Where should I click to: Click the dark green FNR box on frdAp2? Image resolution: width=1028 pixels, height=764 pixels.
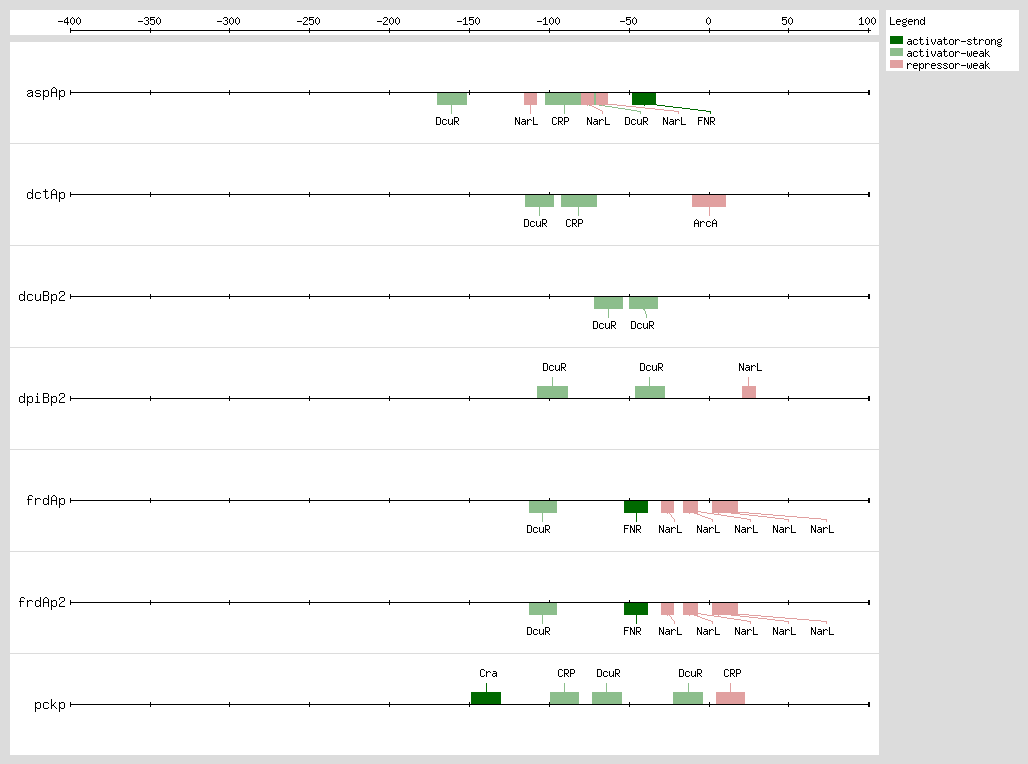pos(636,609)
